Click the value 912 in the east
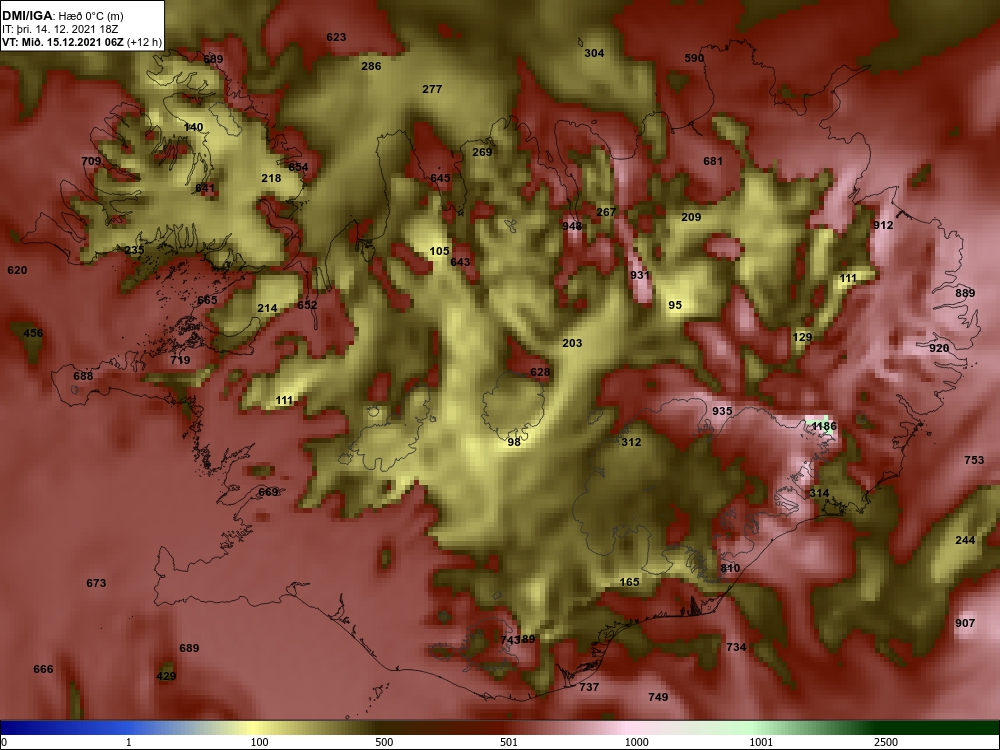The width and height of the screenshot is (1000, 750). [x=883, y=226]
